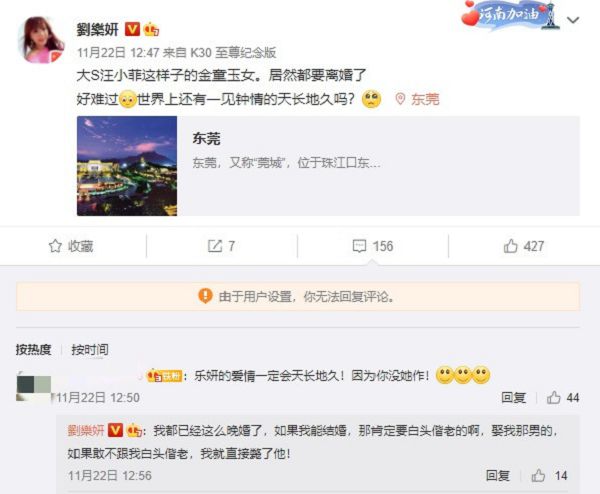Click the poster's profile avatar photo
This screenshot has width=600, height=494.
pyautogui.click(x=41, y=39)
